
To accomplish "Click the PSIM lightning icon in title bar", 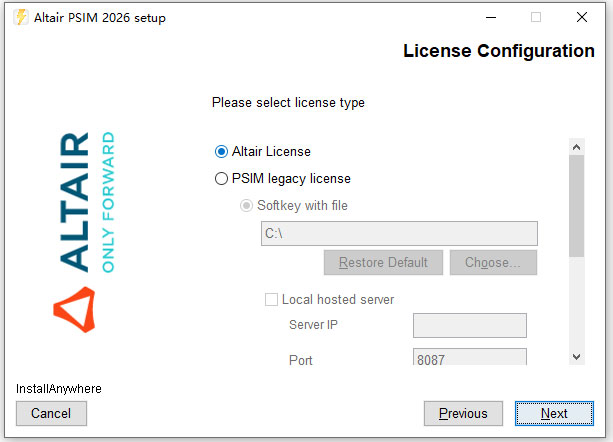I will [18, 17].
